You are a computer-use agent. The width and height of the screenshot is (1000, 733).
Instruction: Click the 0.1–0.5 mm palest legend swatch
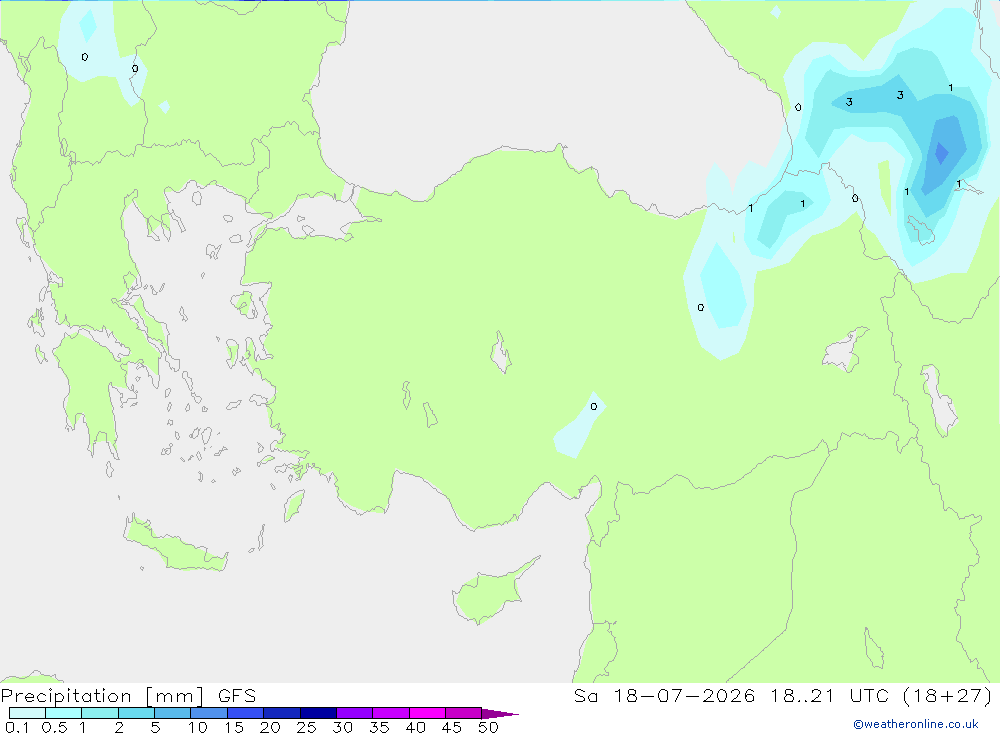point(27,713)
